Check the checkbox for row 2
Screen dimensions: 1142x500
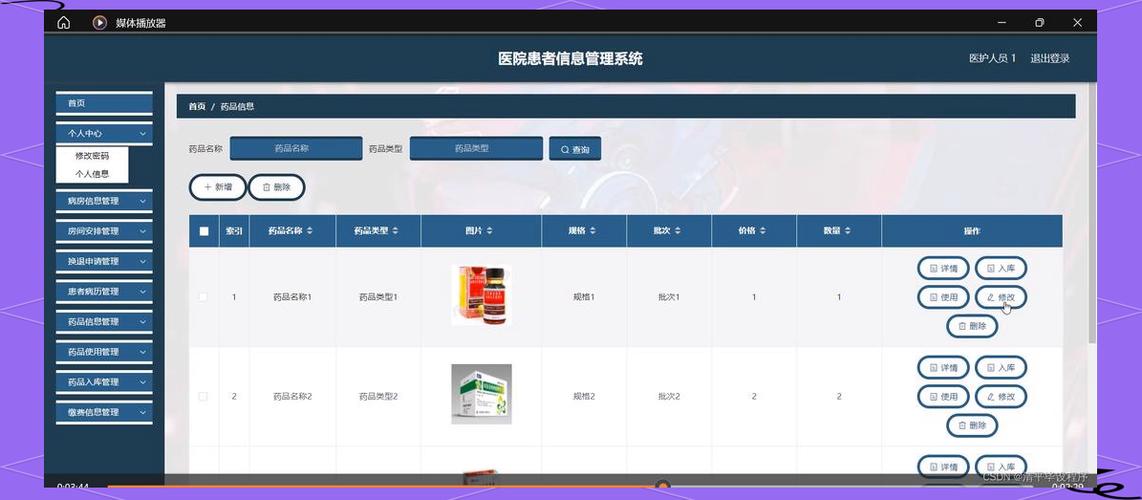203,397
